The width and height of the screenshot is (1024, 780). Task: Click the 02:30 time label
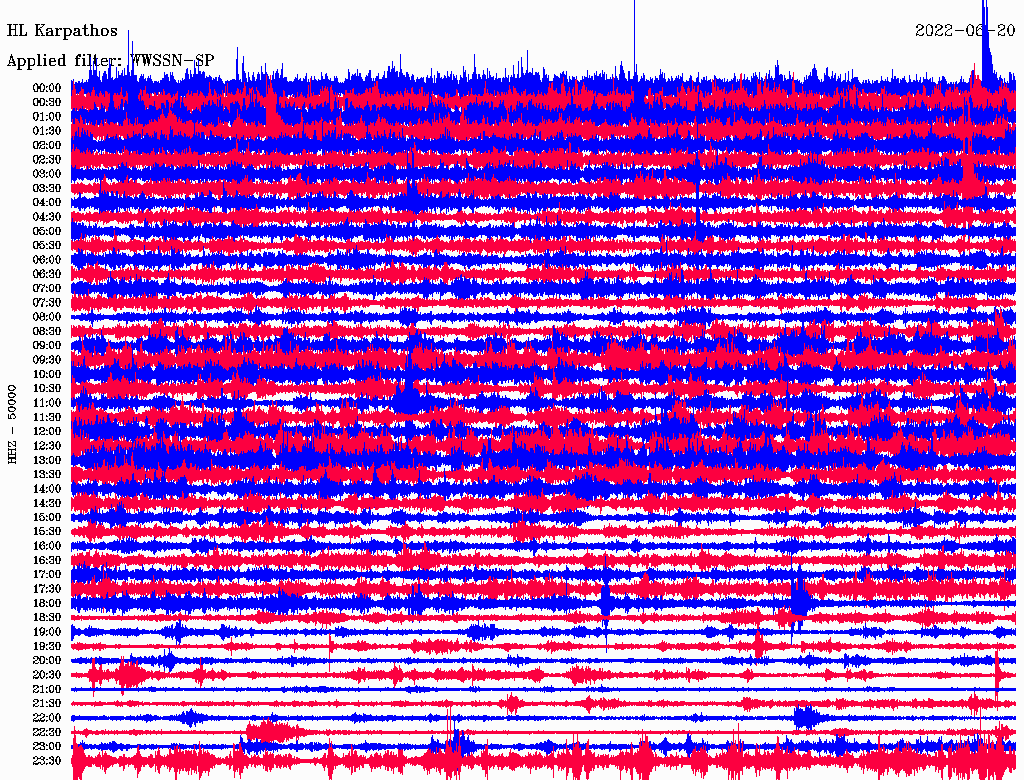coord(47,160)
